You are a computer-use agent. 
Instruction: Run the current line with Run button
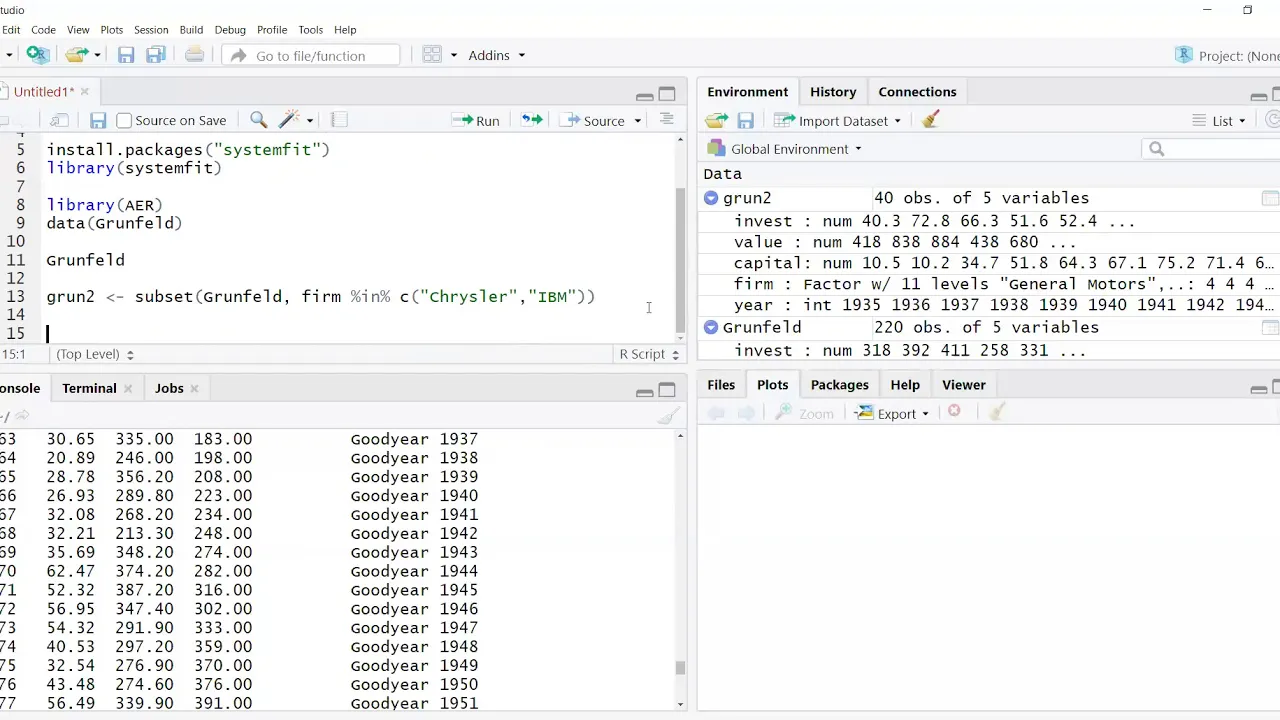point(476,120)
